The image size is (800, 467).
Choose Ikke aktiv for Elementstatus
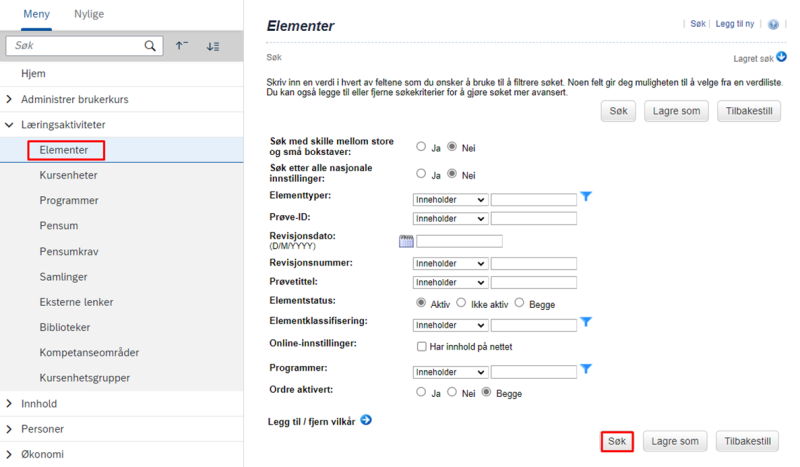point(461,303)
